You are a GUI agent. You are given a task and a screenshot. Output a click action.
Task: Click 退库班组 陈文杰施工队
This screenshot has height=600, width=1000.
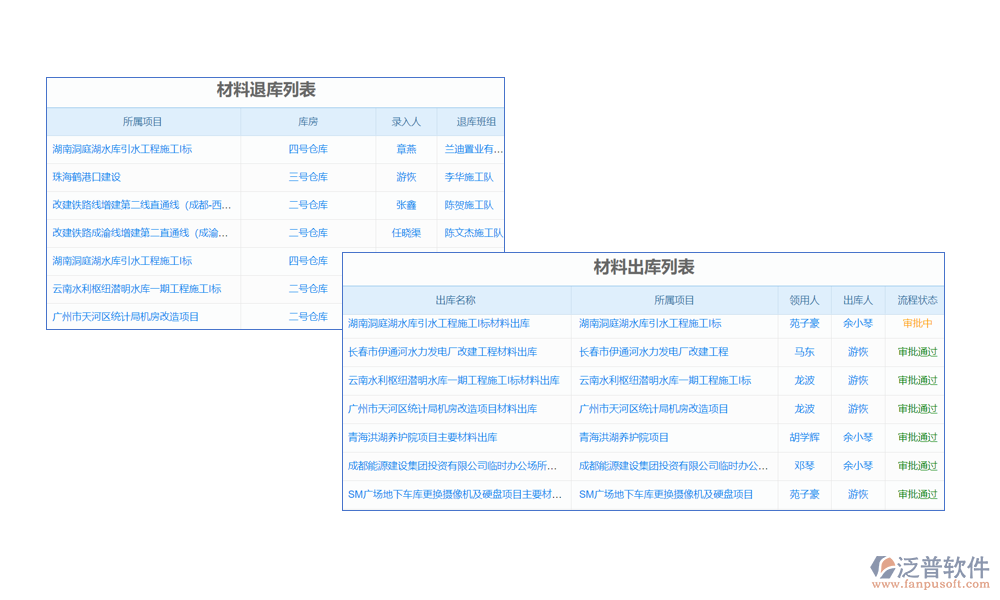473,233
